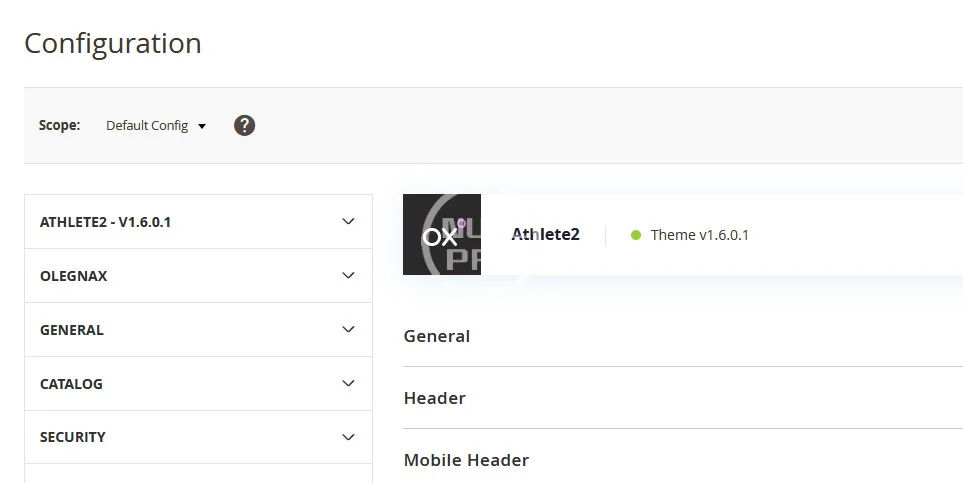Select the CATALOG sidebar tab
This screenshot has width=963, height=483.
pyautogui.click(x=71, y=384)
